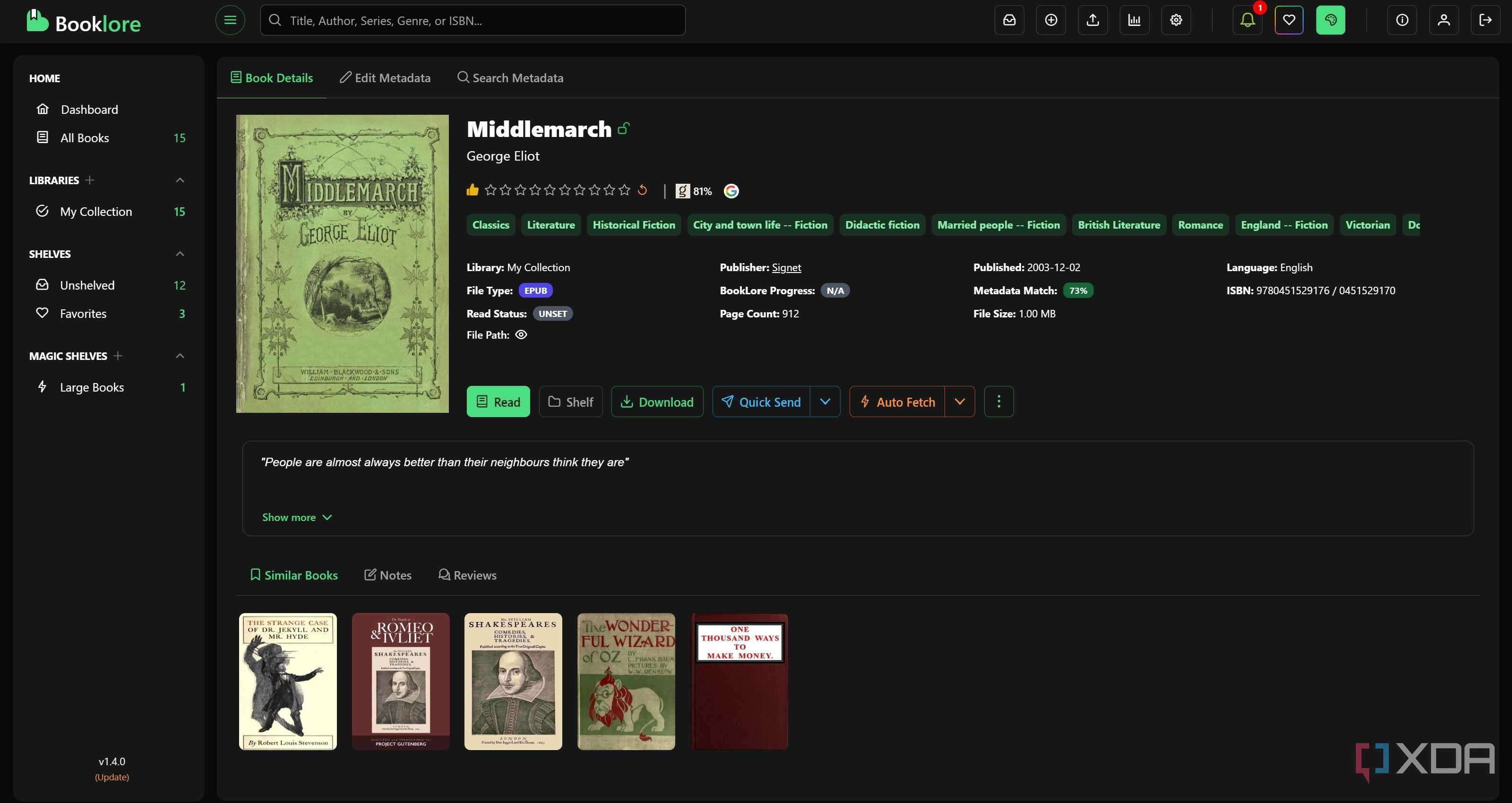
Task: Click the logout icon
Action: coord(1486,20)
